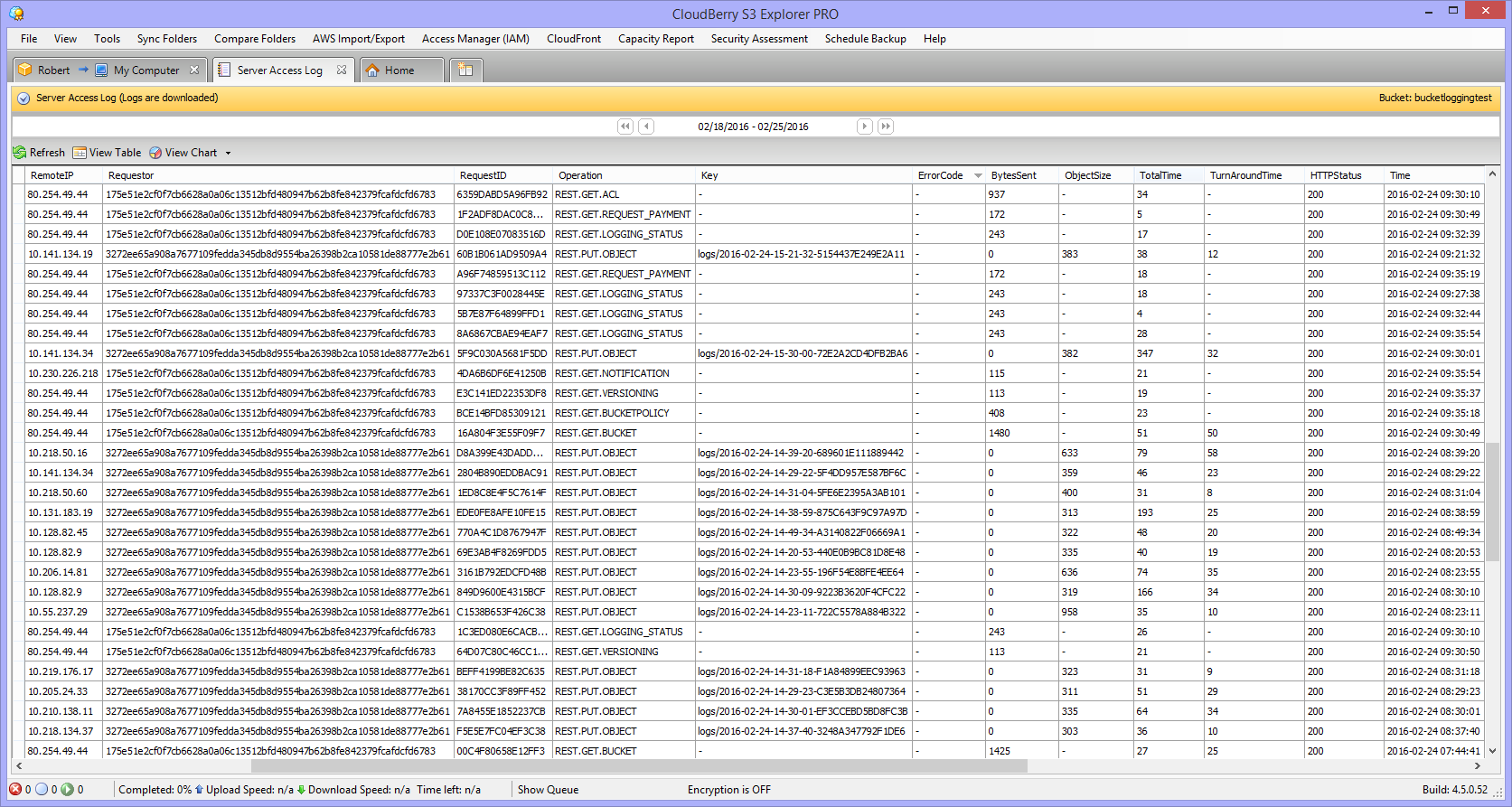This screenshot has height=807, width=1512.
Task: Click the My Computer monitor icon in tab
Action: (101, 70)
